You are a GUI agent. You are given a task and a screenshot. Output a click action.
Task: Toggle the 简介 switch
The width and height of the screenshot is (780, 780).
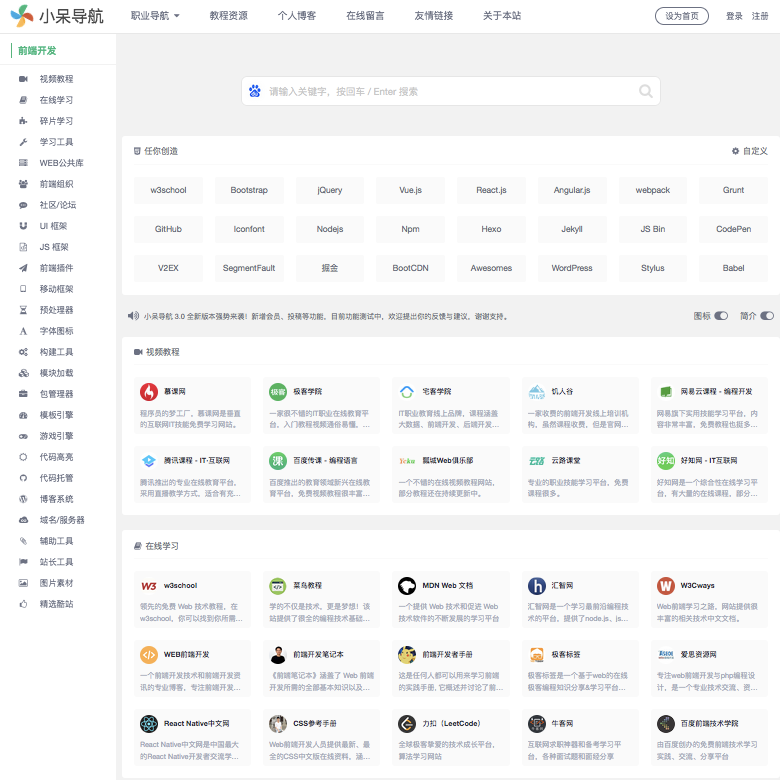coord(767,316)
